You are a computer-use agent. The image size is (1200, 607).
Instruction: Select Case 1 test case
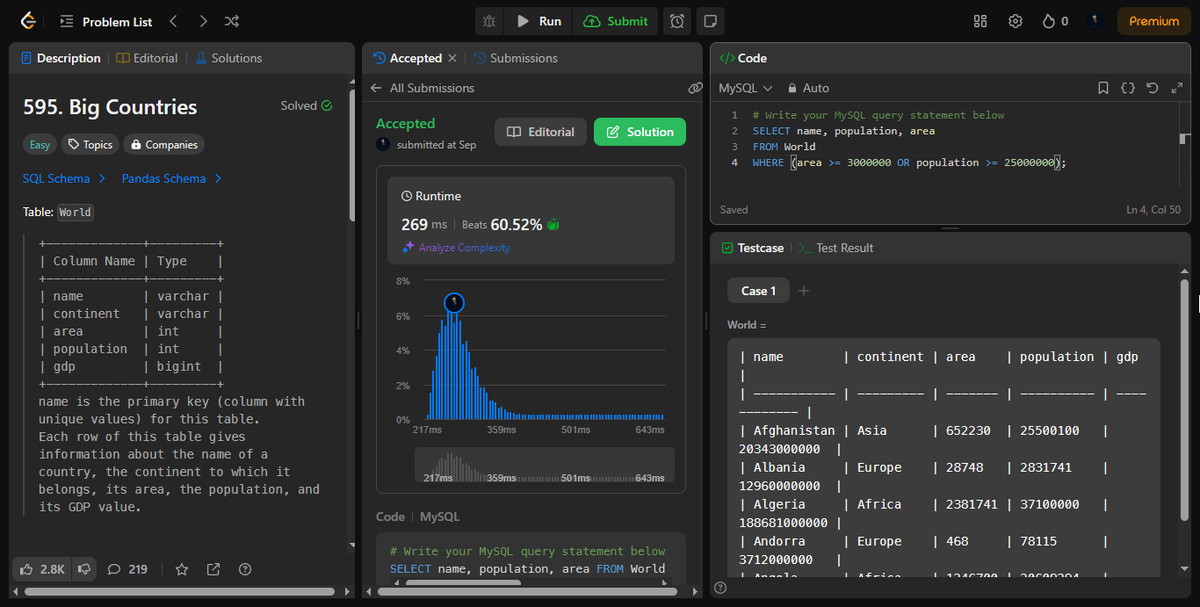758,291
